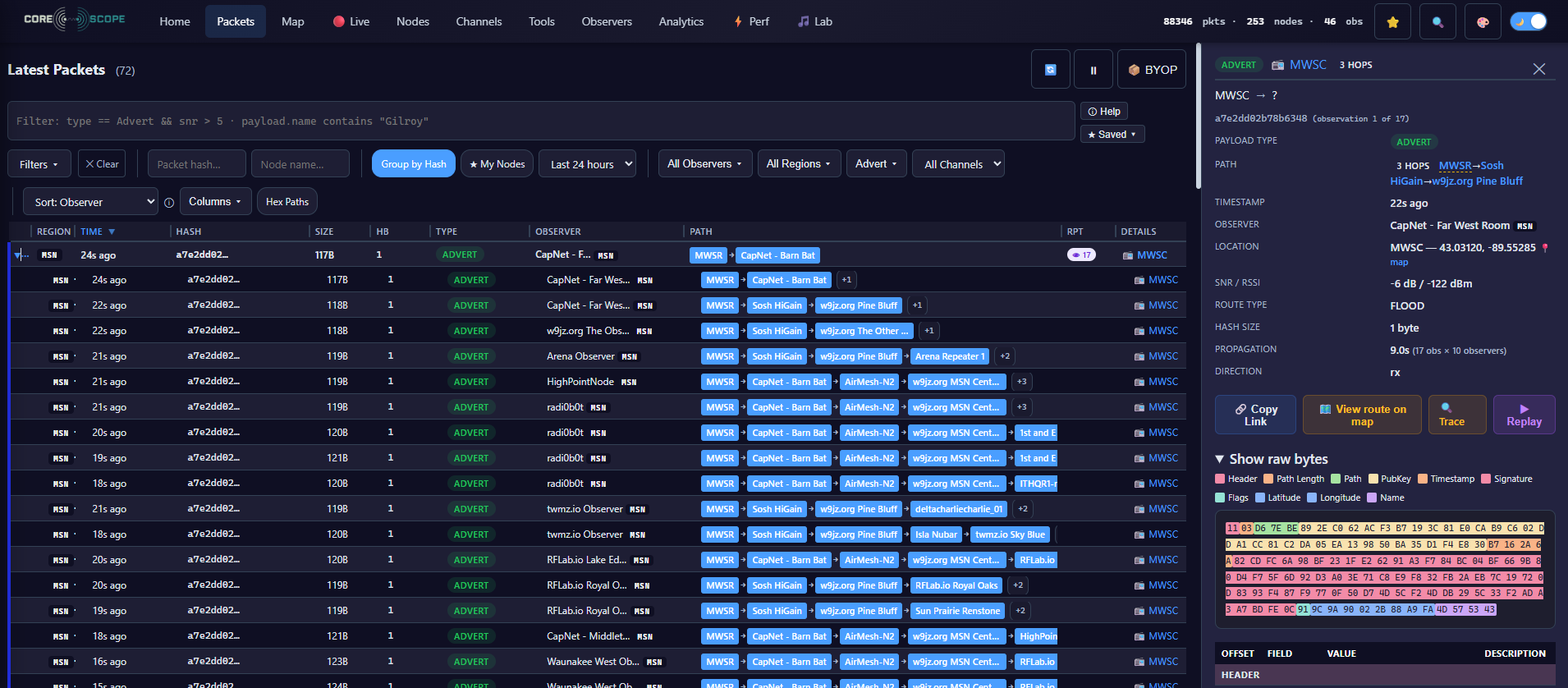Click the small map link under location
1568x688 pixels.
point(1399,263)
